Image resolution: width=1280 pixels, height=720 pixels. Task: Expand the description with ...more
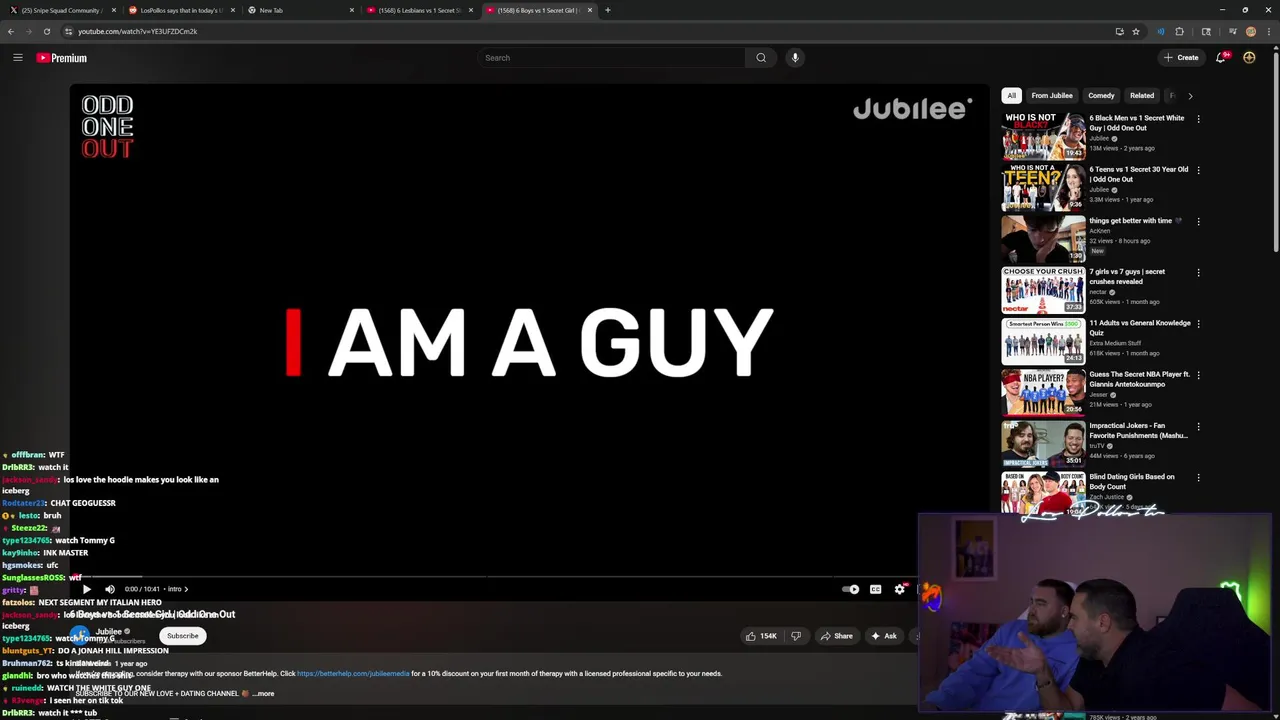pyautogui.click(x=263, y=693)
